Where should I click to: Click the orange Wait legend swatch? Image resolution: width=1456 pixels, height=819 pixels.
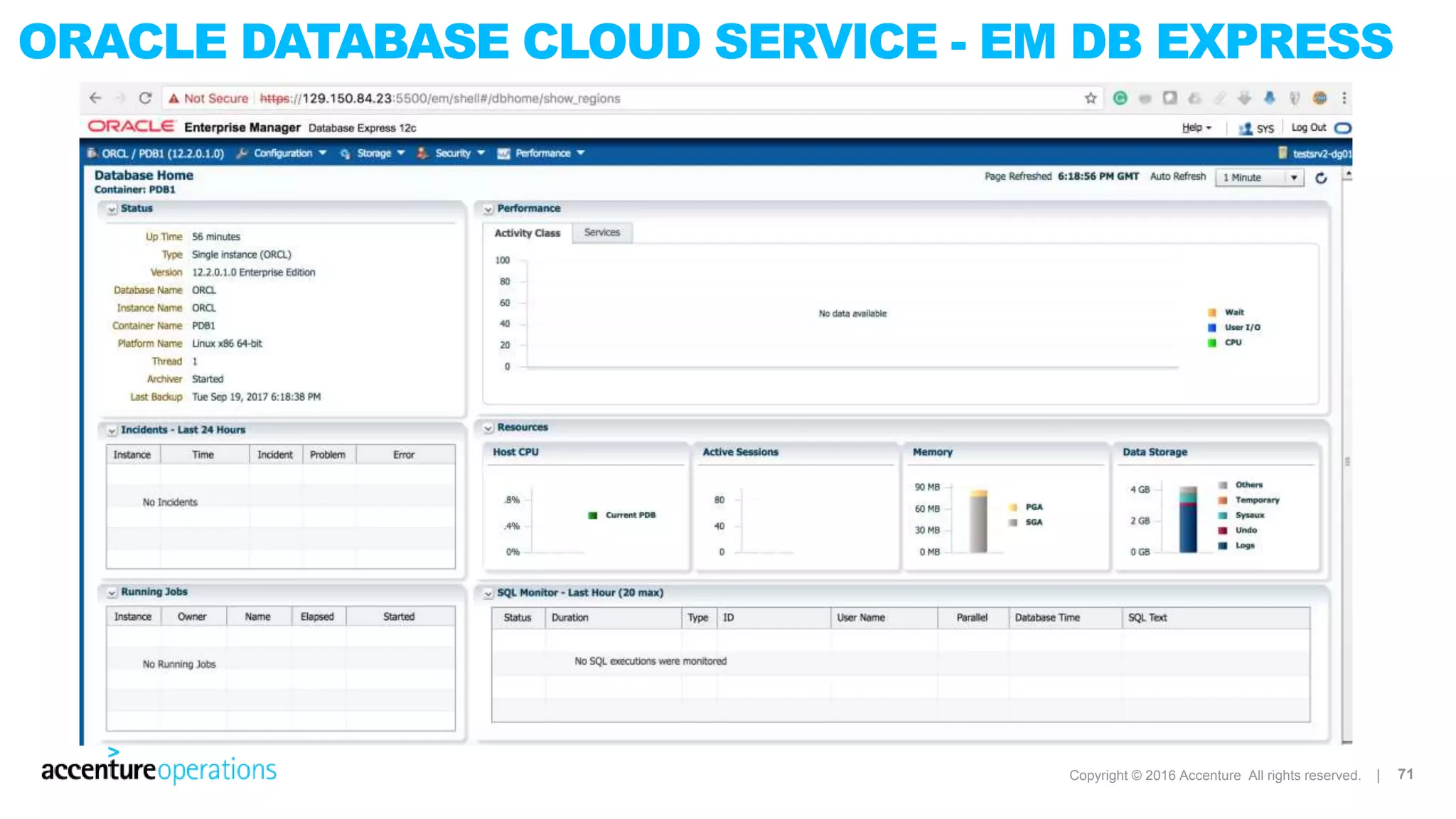[1212, 313]
